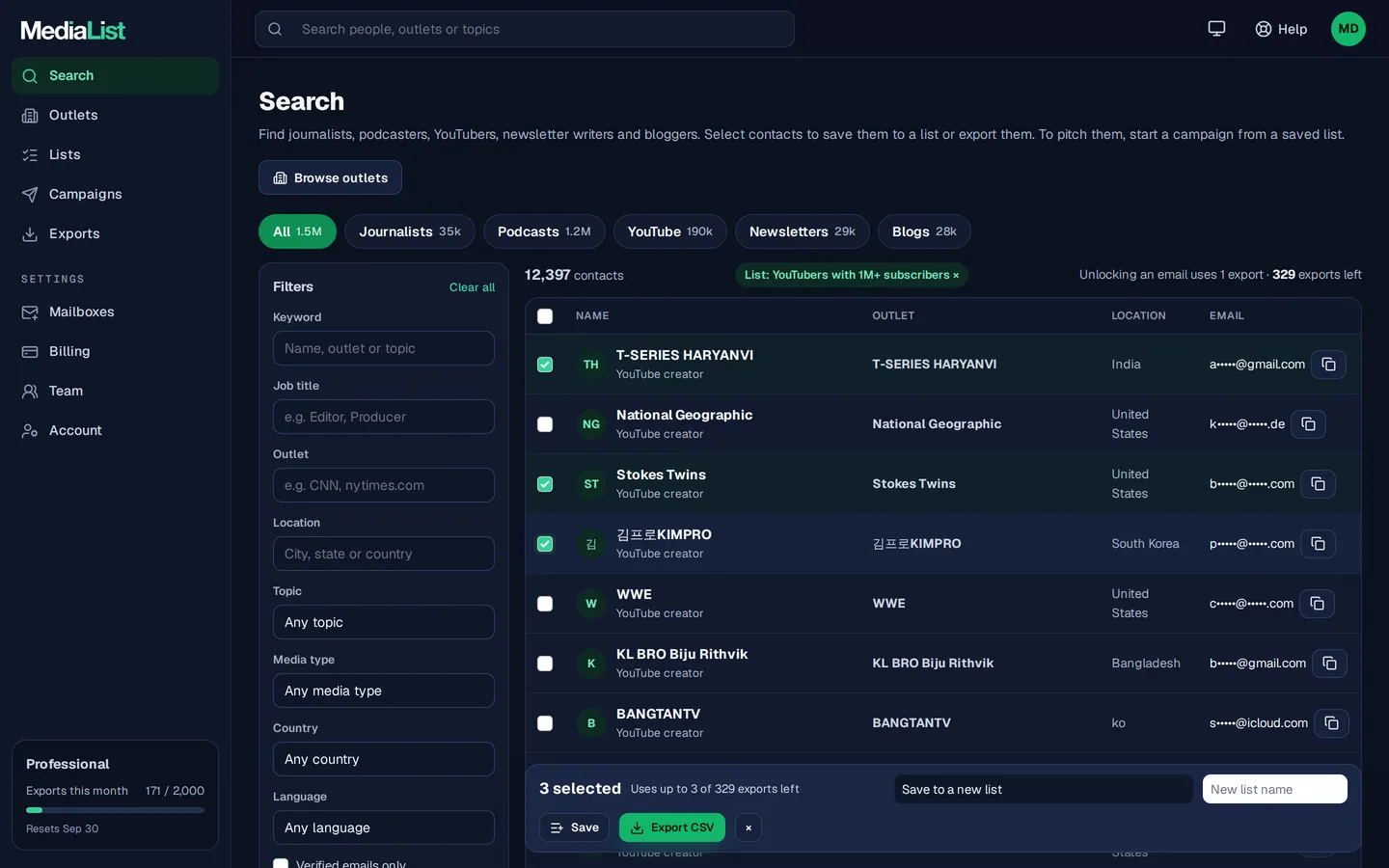
Task: Open Campaigns from the sidebar
Action: pyautogui.click(x=115, y=194)
